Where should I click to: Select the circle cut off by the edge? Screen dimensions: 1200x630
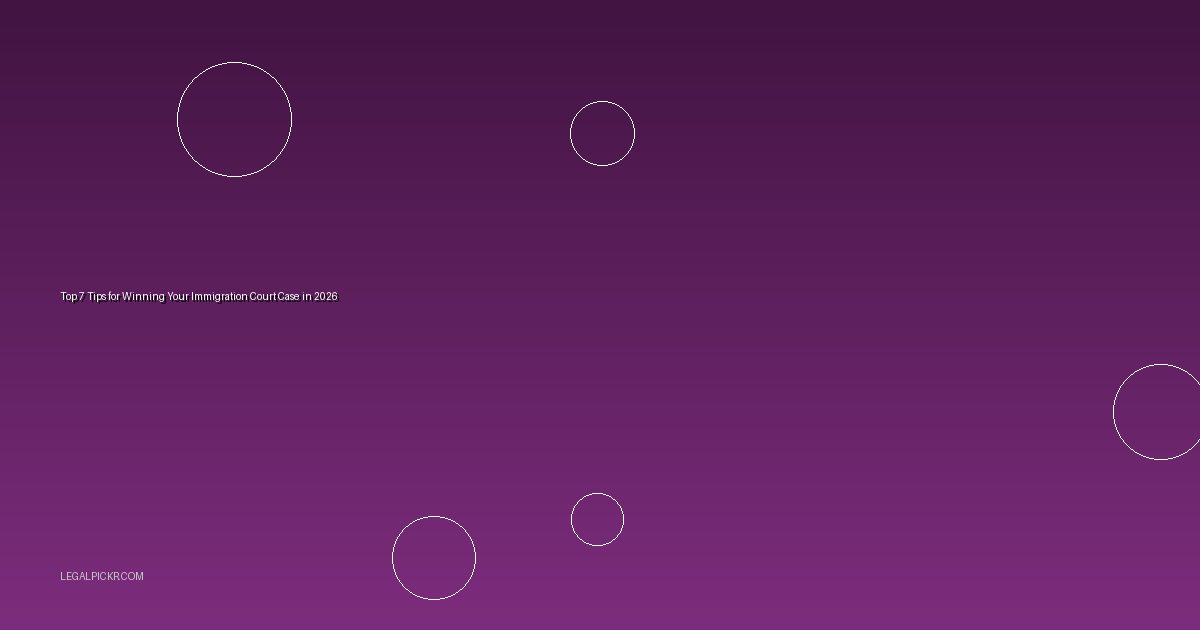[1158, 412]
